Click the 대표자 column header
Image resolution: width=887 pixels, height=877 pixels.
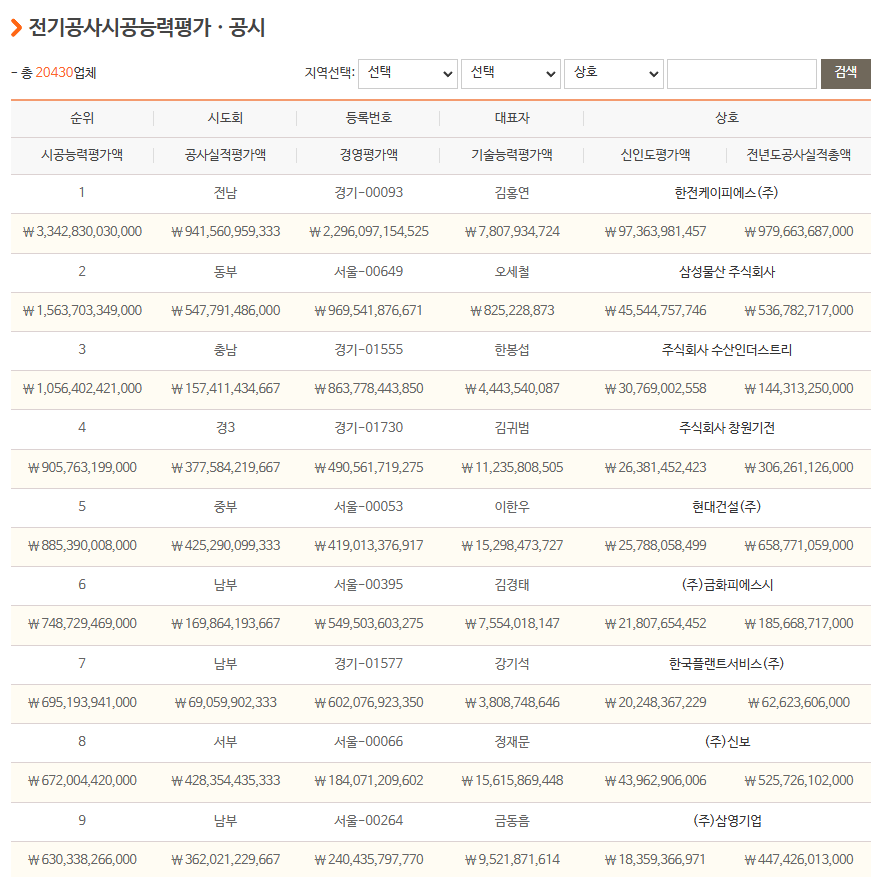pyautogui.click(x=512, y=118)
